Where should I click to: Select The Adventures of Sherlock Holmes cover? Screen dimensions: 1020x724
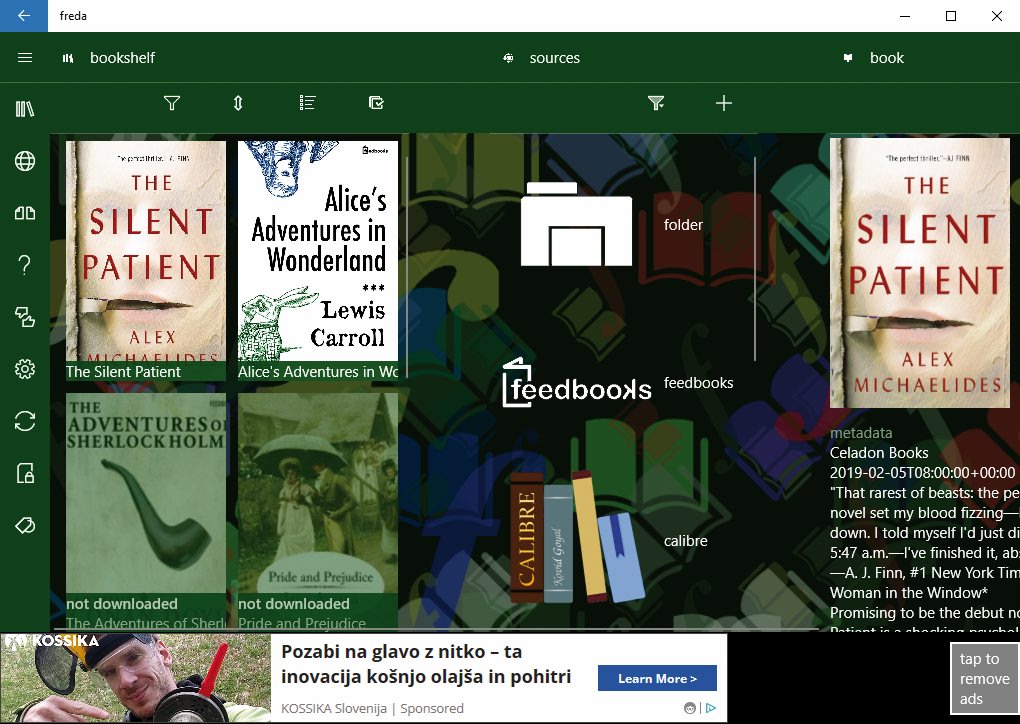click(x=146, y=493)
